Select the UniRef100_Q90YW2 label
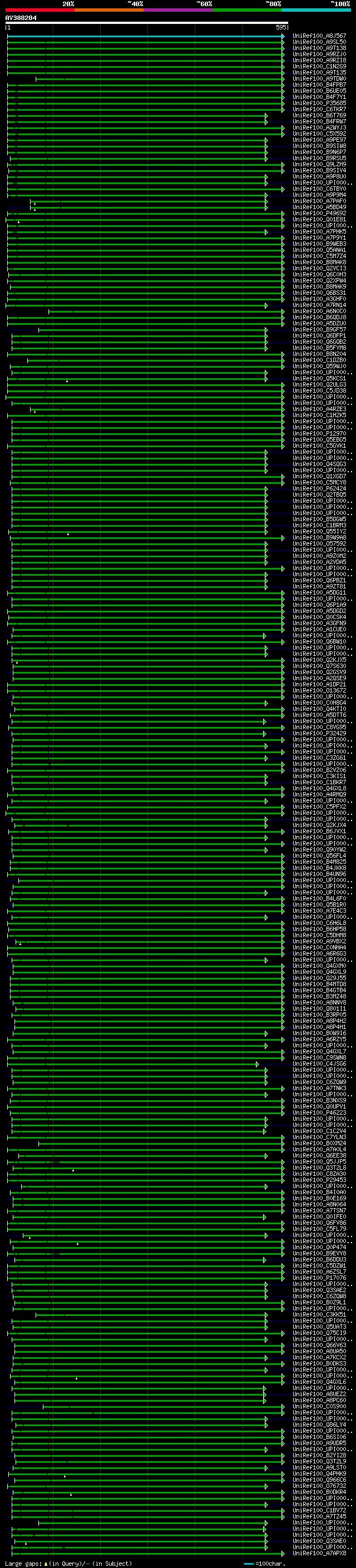The width and height of the screenshot is (356, 1568). point(319,849)
